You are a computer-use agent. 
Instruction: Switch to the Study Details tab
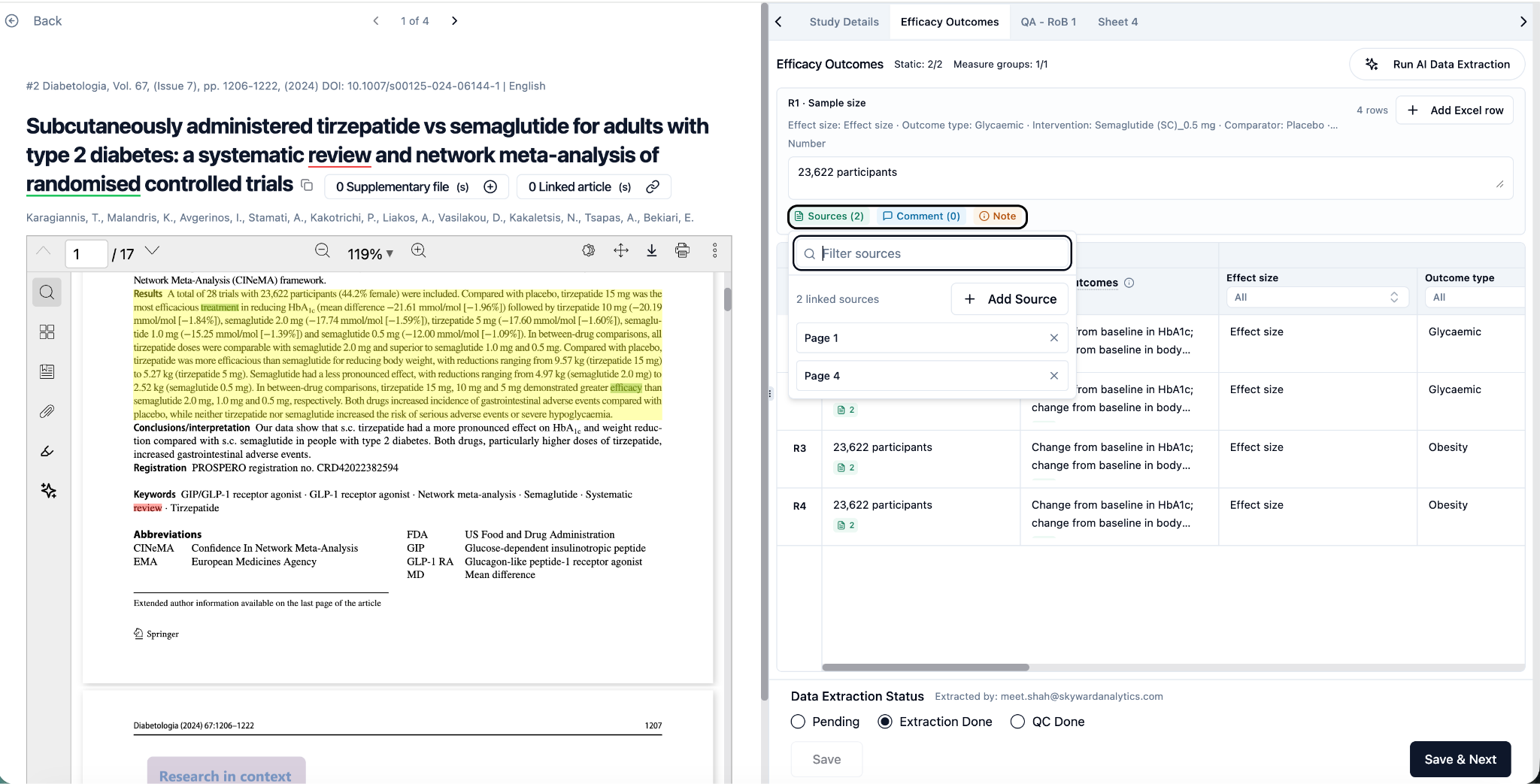click(x=844, y=22)
